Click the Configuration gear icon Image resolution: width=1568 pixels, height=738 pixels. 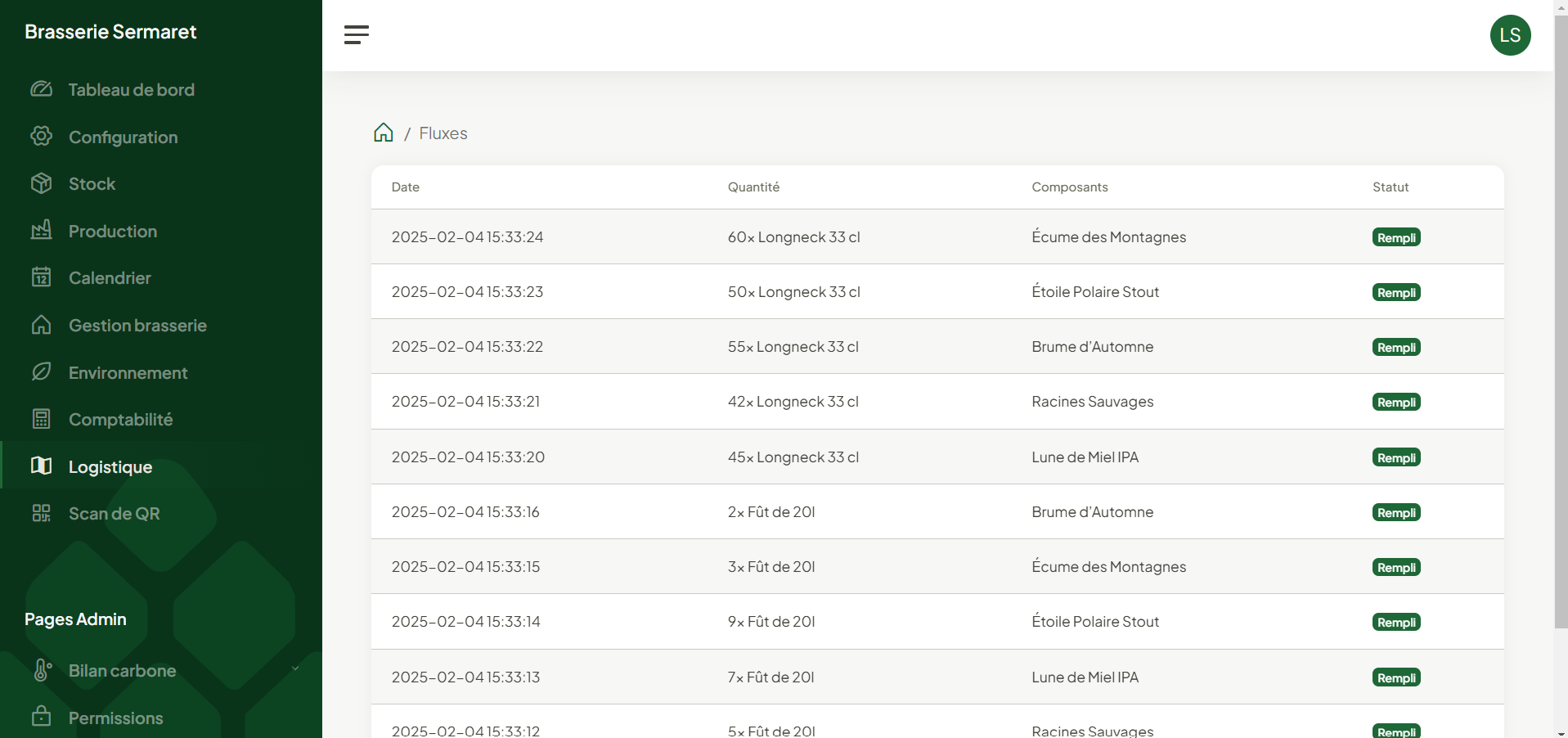coord(42,137)
